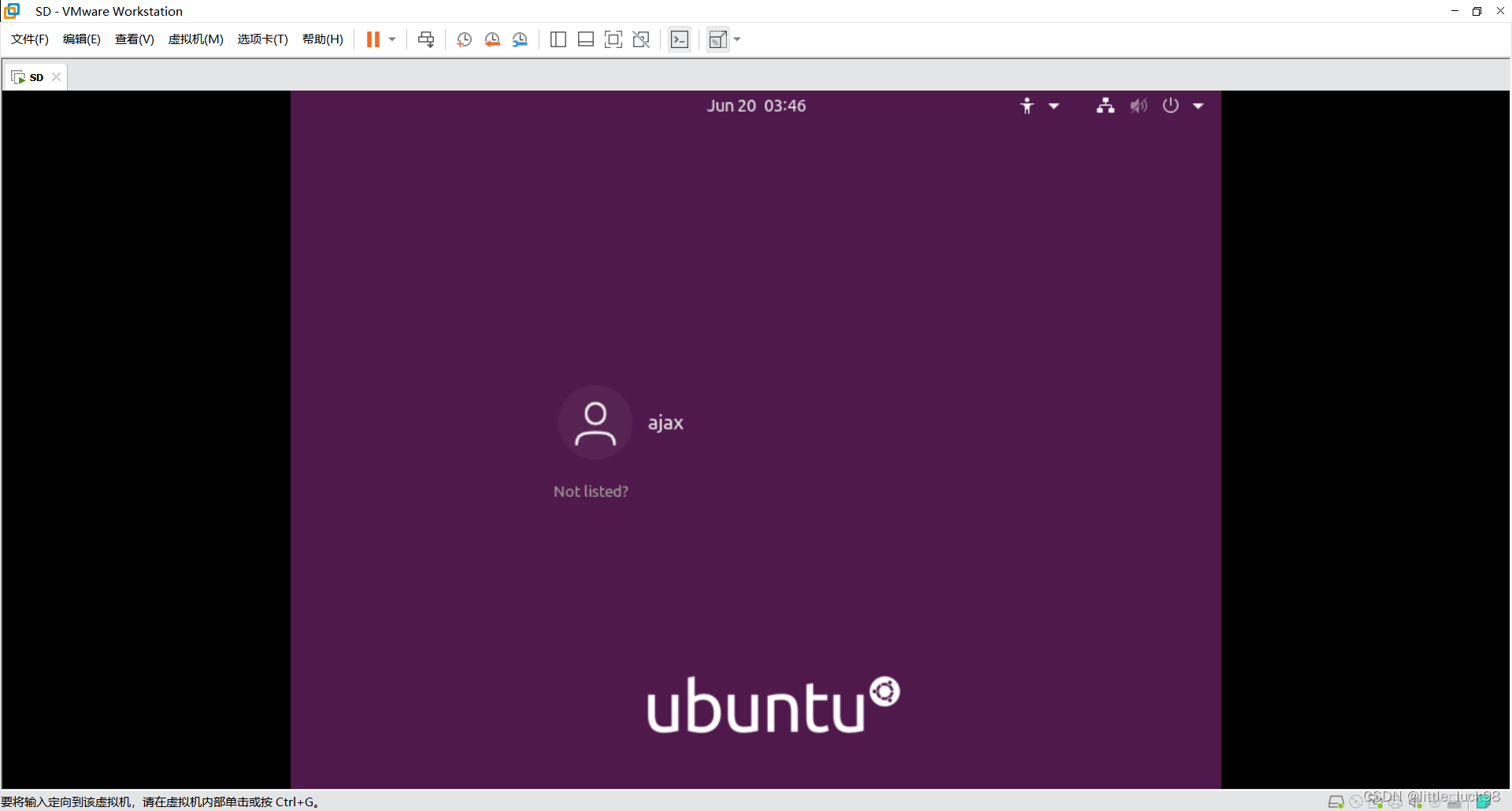Click the Ctrl+G input redirect status text
The image size is (1512, 811).
click(x=160, y=802)
